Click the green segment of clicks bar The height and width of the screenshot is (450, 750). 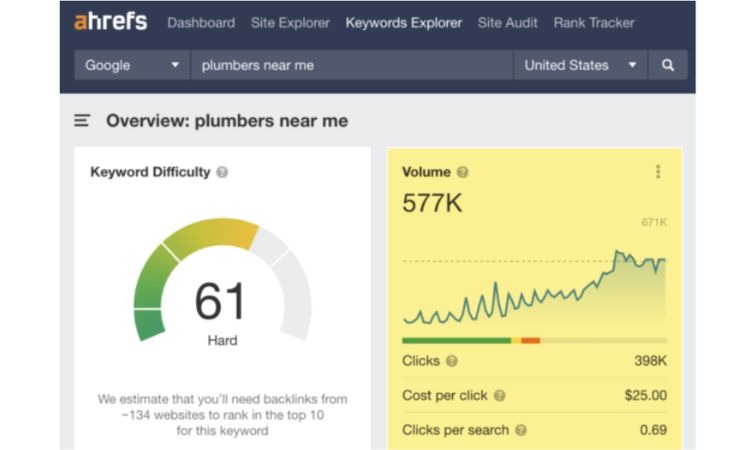[457, 340]
